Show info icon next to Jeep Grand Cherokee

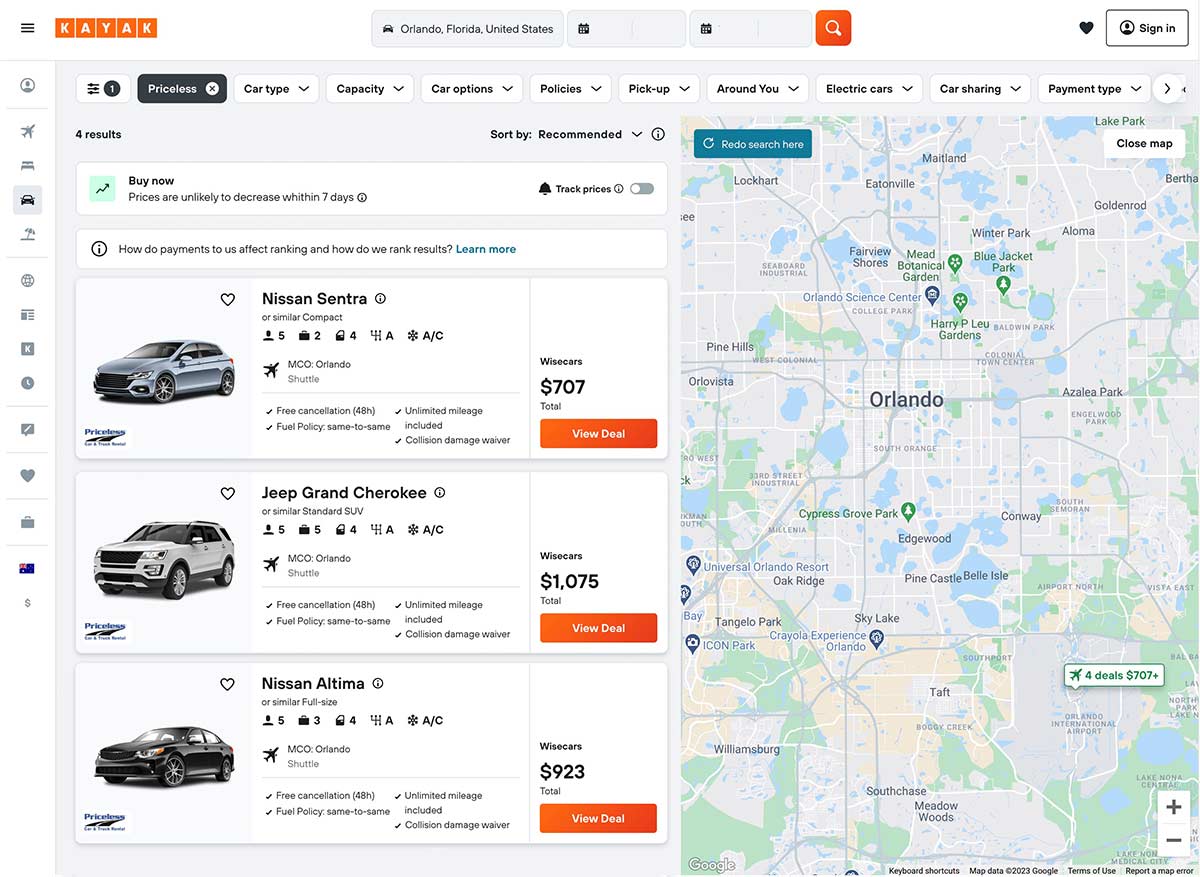(x=440, y=492)
